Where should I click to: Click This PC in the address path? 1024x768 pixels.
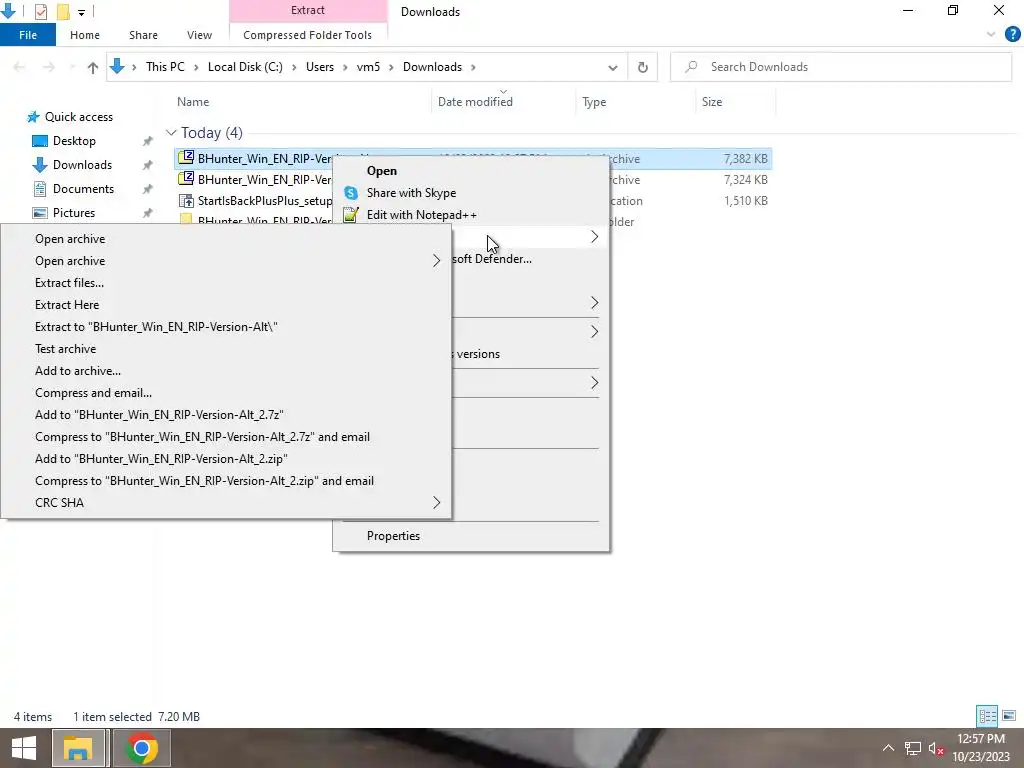[x=165, y=67]
